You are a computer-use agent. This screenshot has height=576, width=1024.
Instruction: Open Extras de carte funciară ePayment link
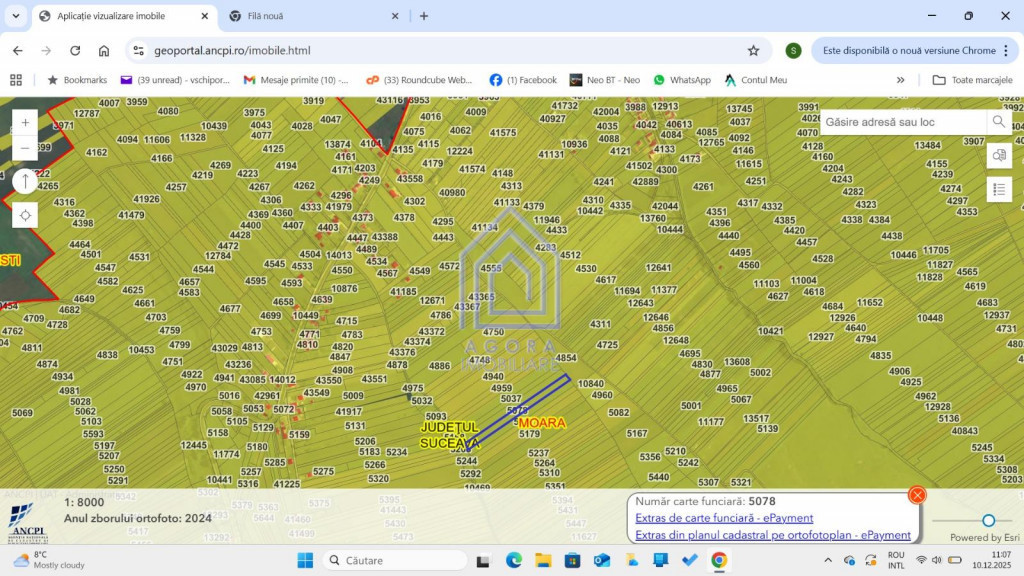click(724, 518)
